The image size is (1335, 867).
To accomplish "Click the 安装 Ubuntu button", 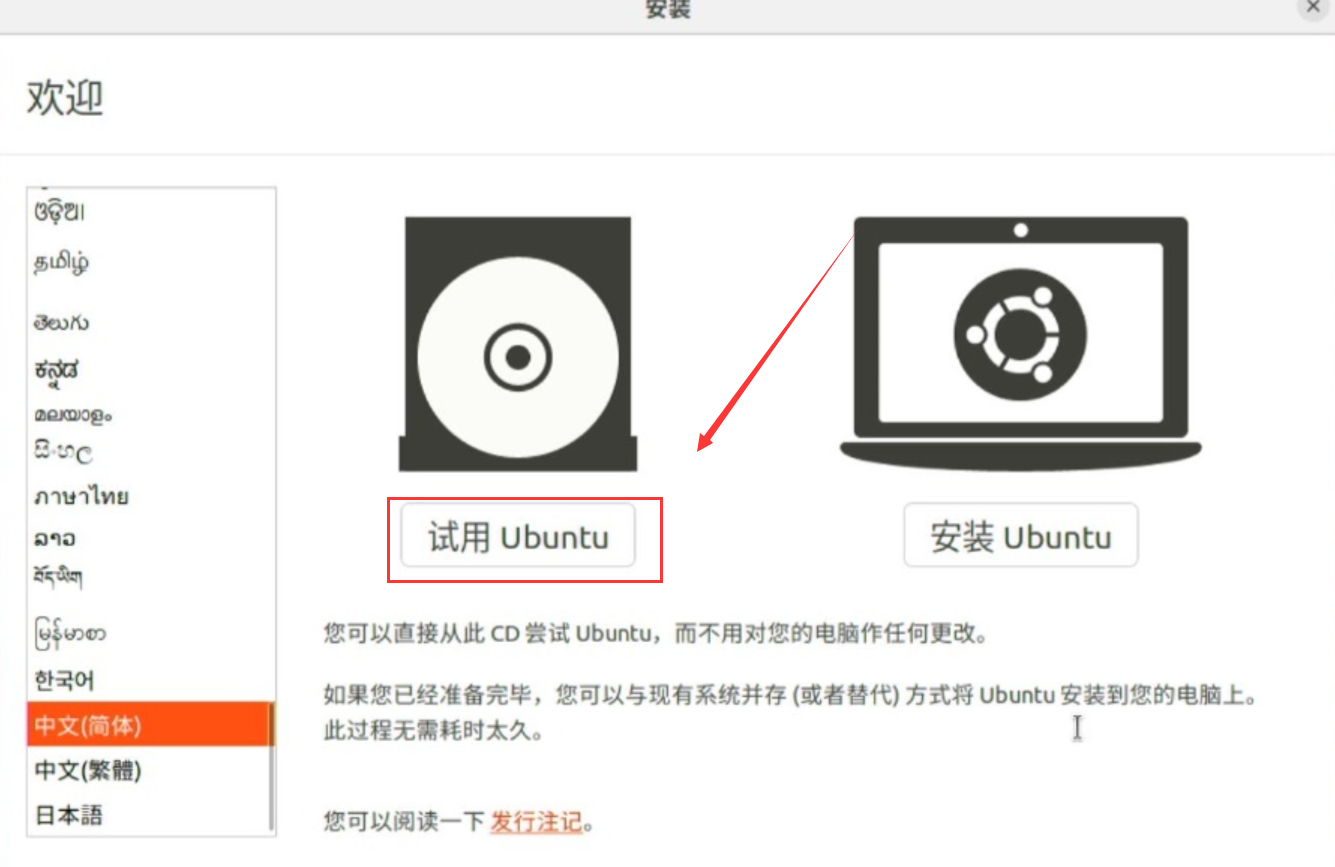I will 1021,537.
